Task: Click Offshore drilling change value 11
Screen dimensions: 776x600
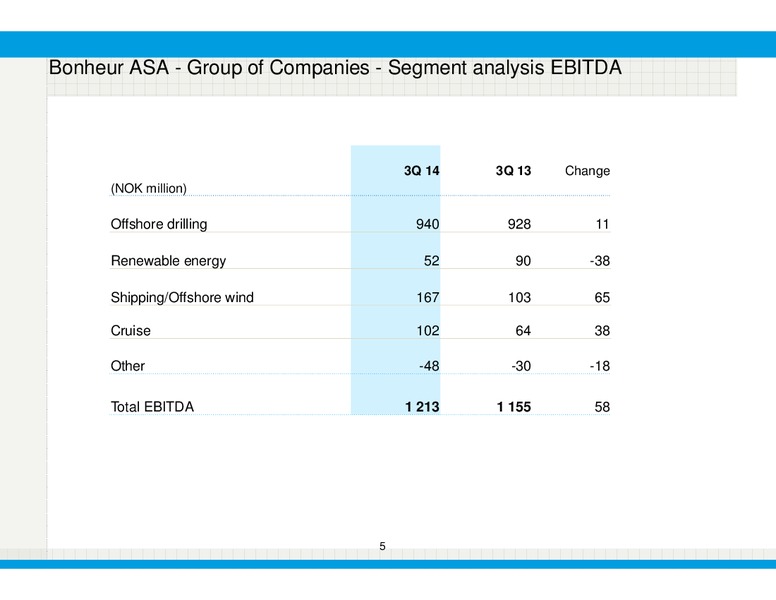Action: pyautogui.click(x=602, y=224)
